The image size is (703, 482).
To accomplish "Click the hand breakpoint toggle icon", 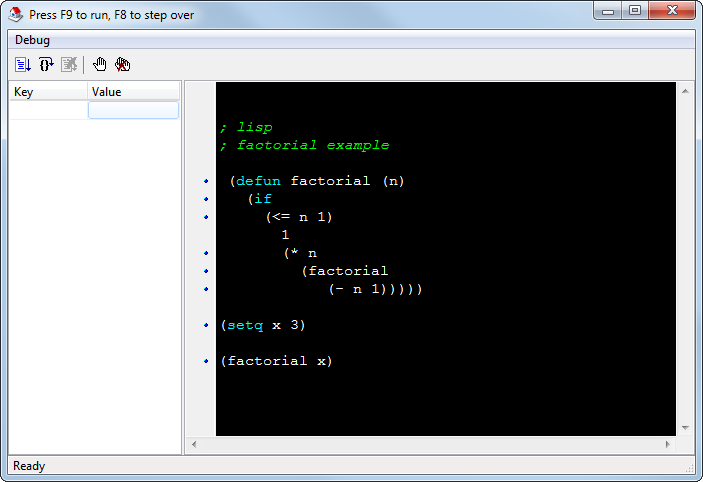I will click(x=100, y=65).
